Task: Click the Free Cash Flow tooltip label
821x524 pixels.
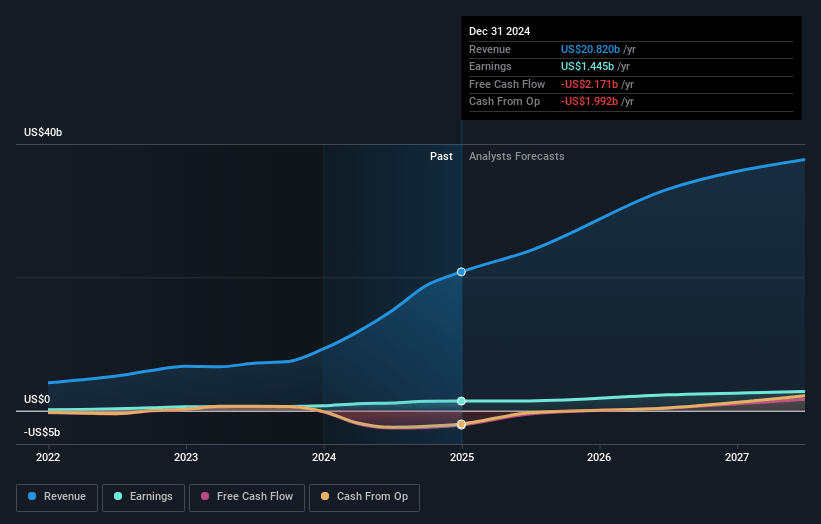Action: 507,84
